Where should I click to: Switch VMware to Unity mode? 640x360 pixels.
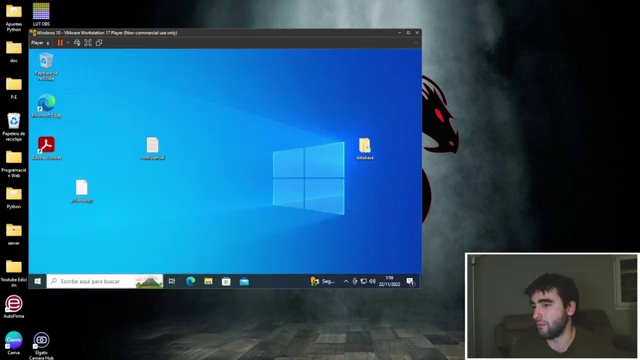point(99,43)
